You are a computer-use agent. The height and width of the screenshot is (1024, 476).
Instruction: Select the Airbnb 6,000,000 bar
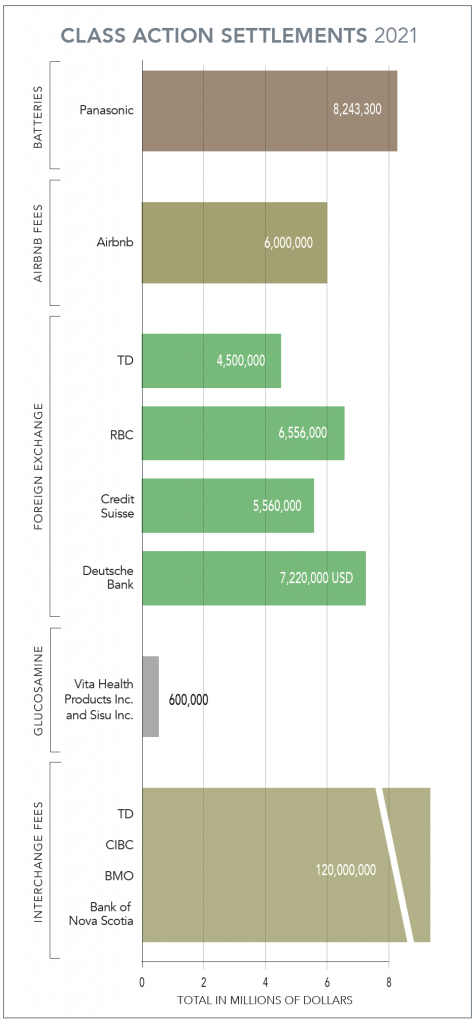pyautogui.click(x=234, y=242)
